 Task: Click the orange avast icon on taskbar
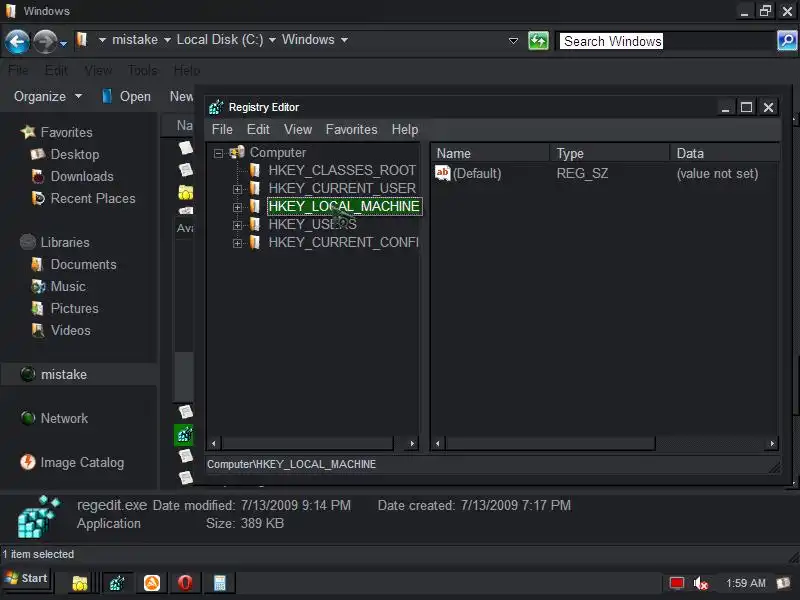coord(152,583)
